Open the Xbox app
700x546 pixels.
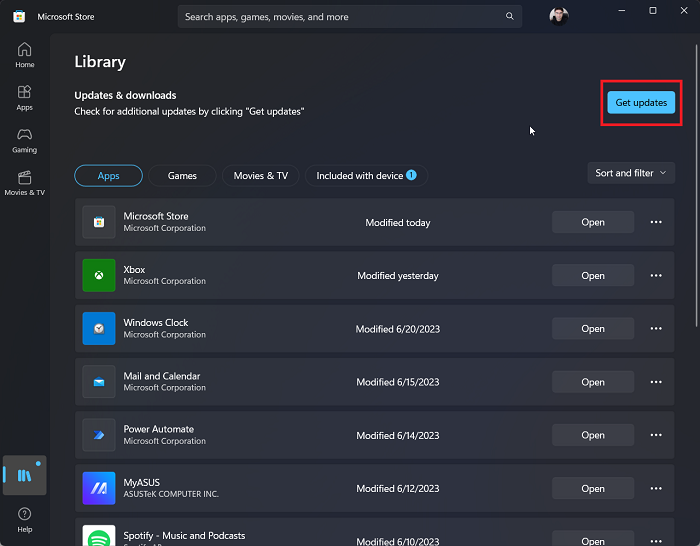click(593, 275)
